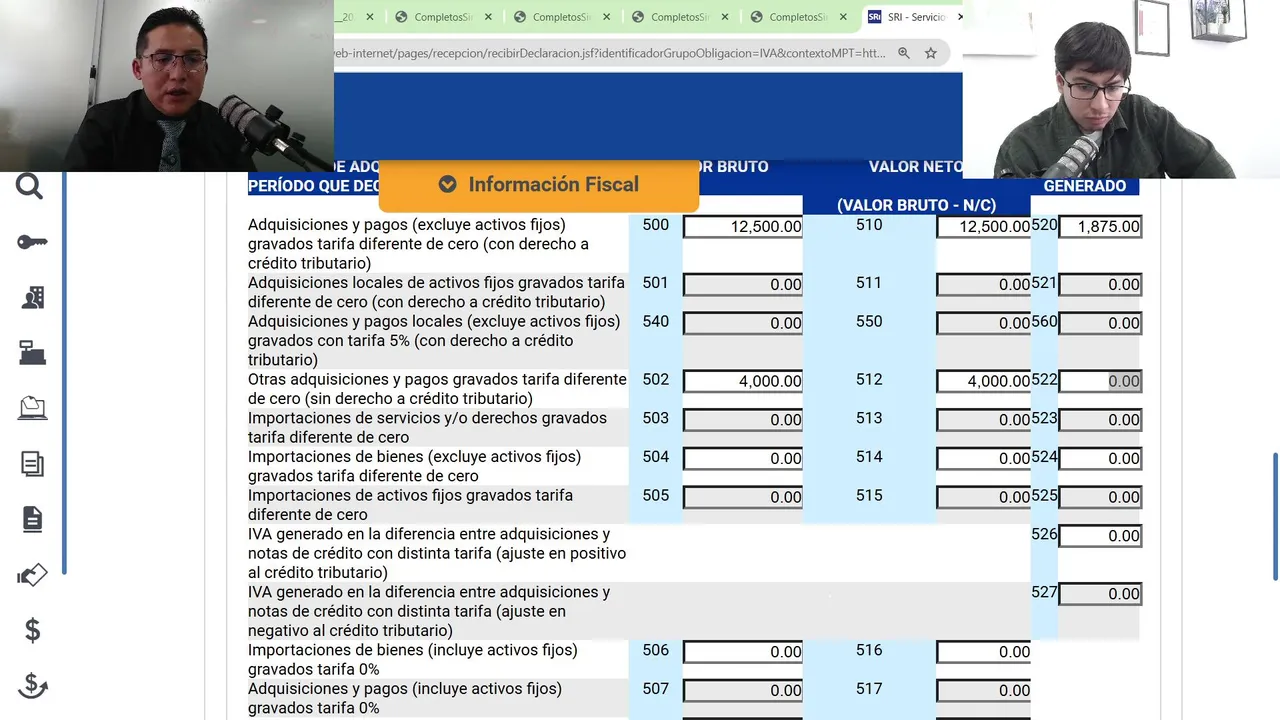The width and height of the screenshot is (1280, 720).
Task: Select field 540 gross value input
Action: tap(743, 323)
